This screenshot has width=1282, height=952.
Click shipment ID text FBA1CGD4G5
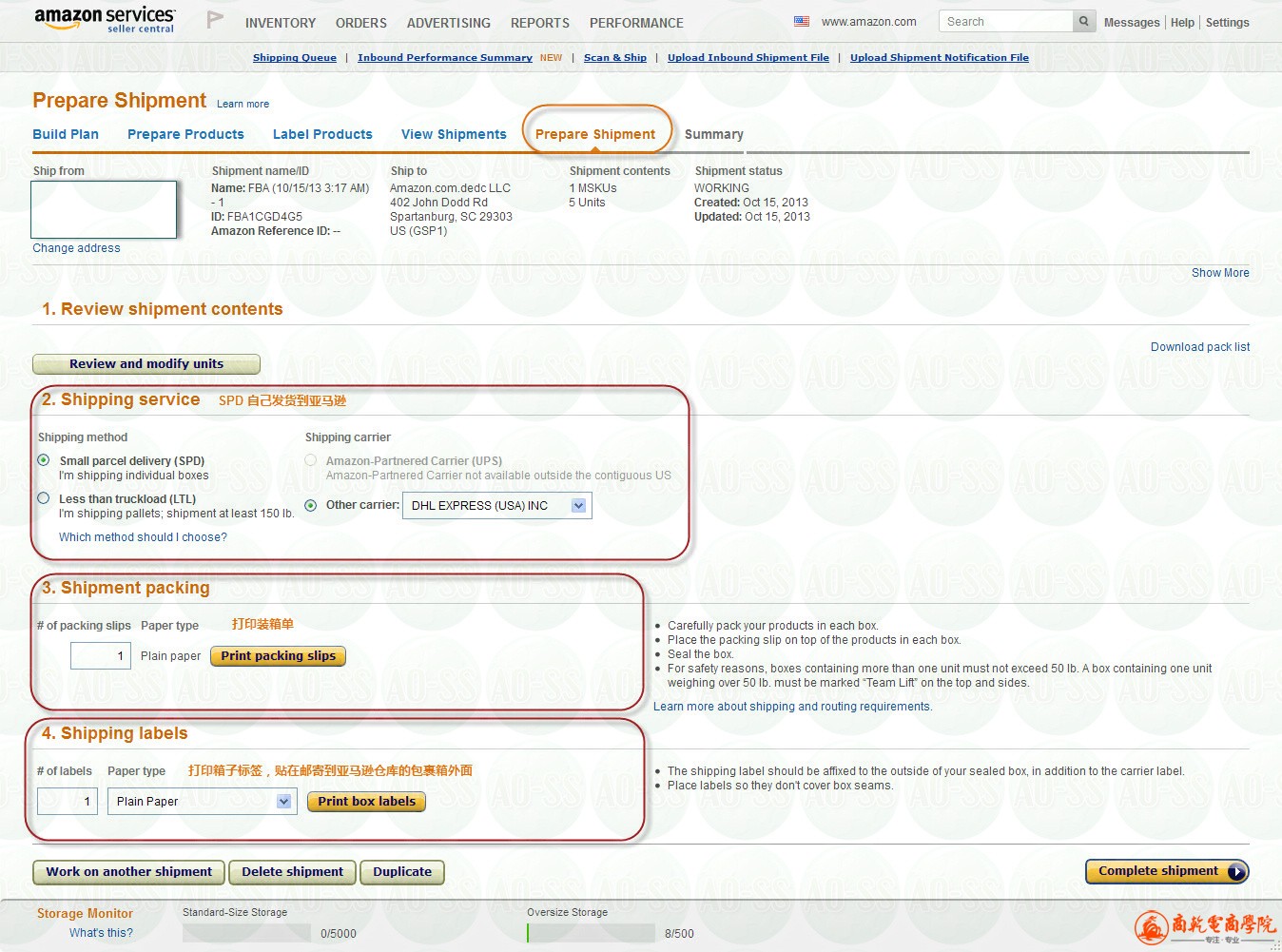tap(264, 217)
